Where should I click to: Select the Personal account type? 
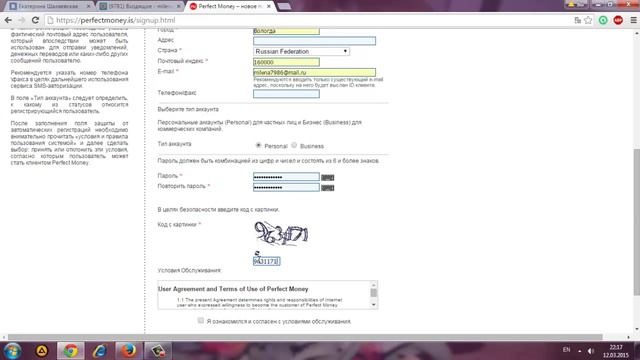click(x=258, y=145)
